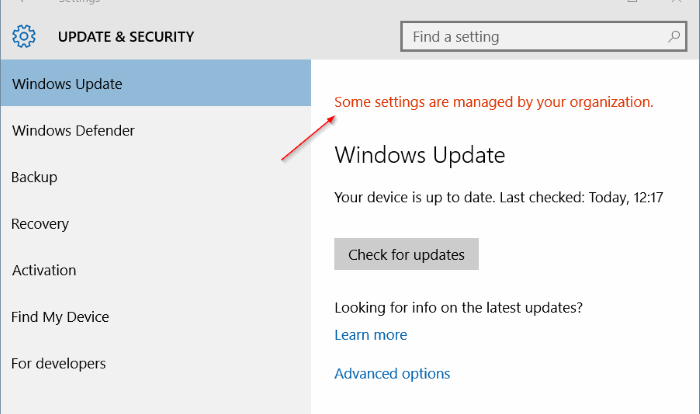The width and height of the screenshot is (700, 414).
Task: Select Windows Update in the sidebar
Action: tap(156, 83)
